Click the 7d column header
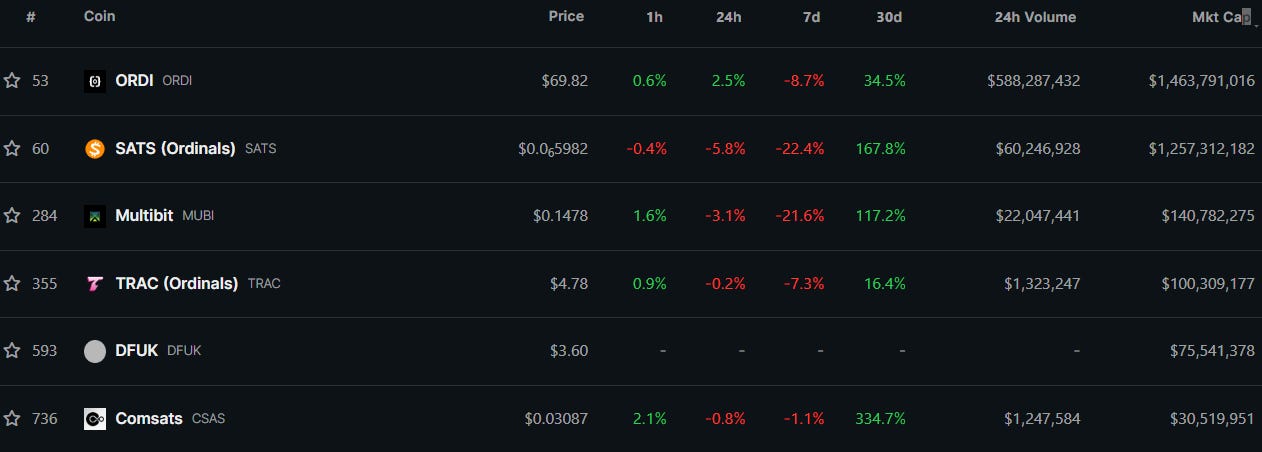Viewport: 1262px width, 452px height. (x=811, y=17)
